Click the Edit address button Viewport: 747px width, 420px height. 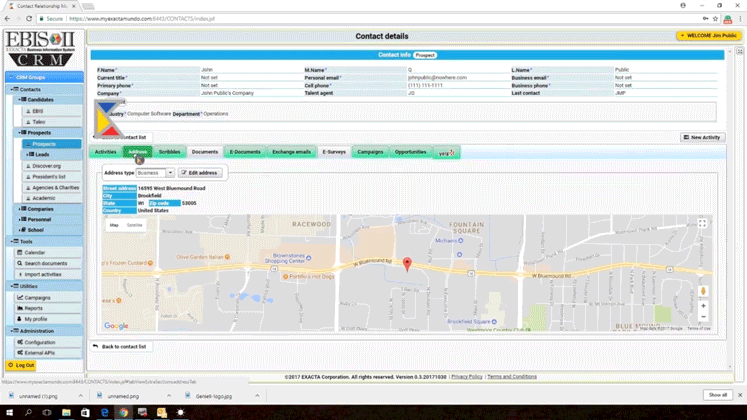coord(200,173)
